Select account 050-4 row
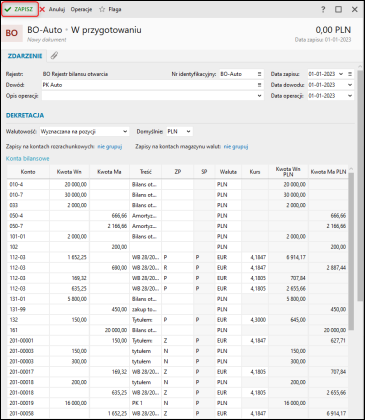 pos(177,216)
